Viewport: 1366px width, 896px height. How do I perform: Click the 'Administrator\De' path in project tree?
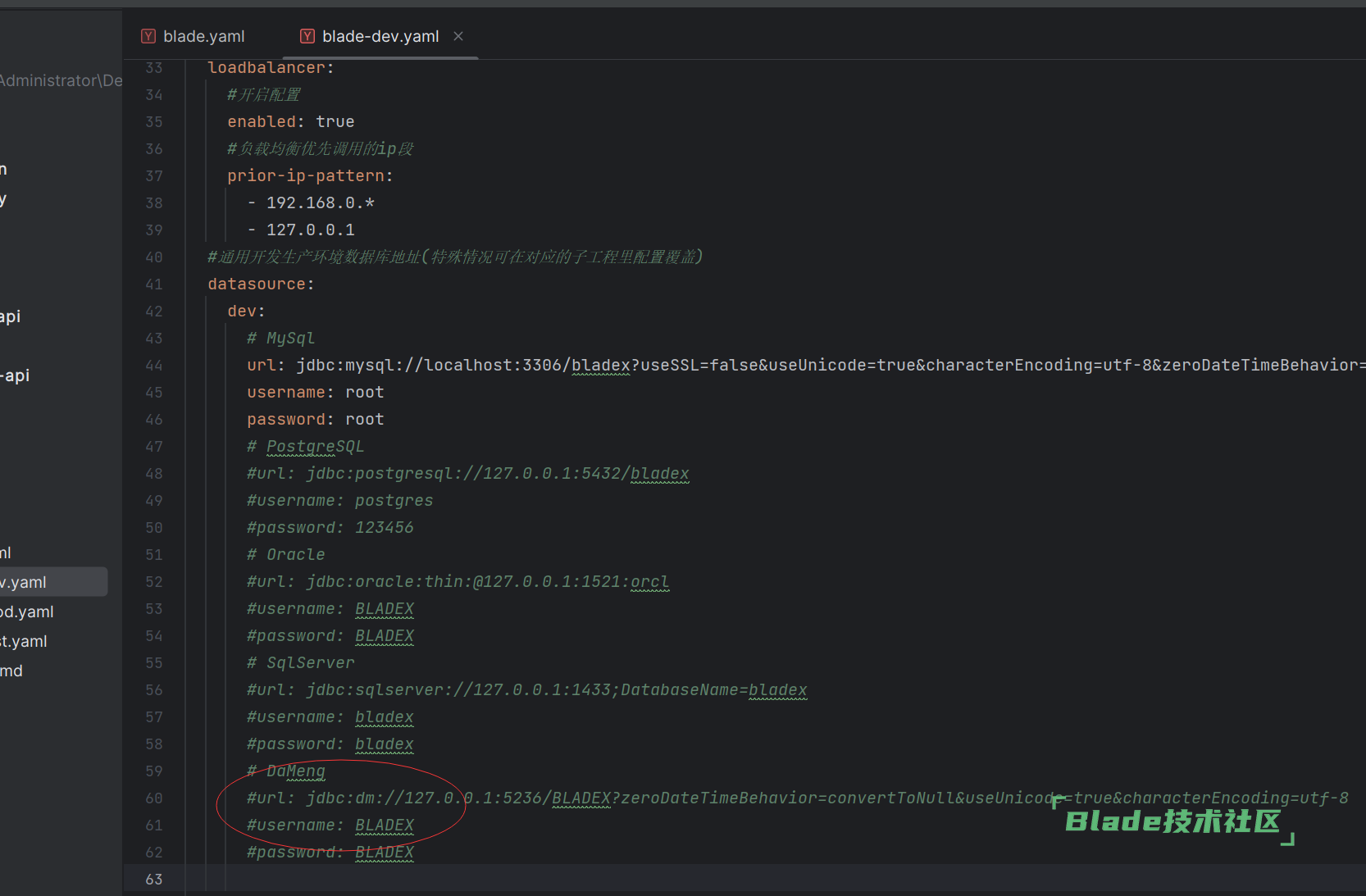[x=61, y=80]
